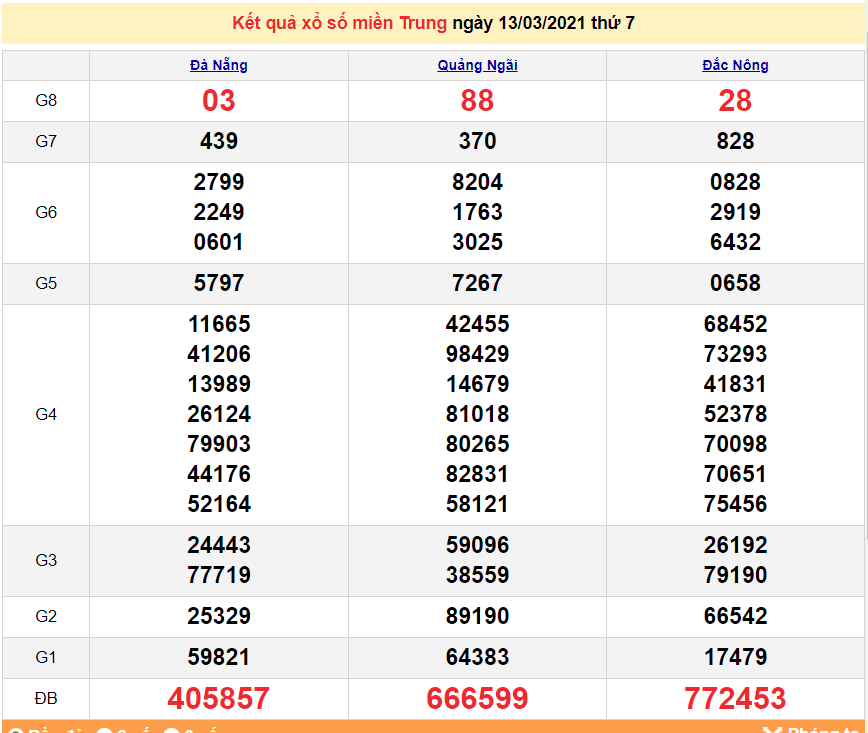
Task: Select the third radio option in bottom bar
Action: pos(170,730)
